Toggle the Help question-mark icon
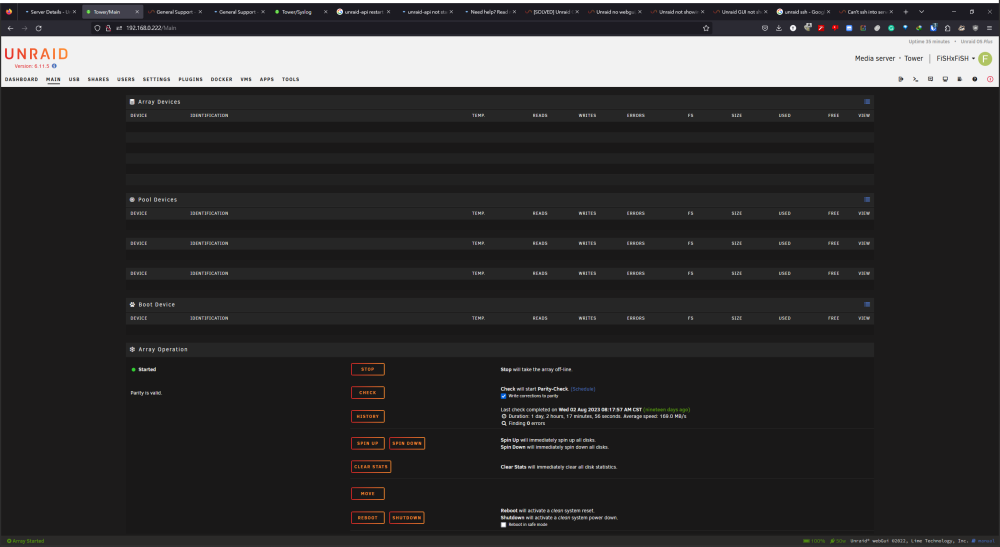 click(974, 79)
